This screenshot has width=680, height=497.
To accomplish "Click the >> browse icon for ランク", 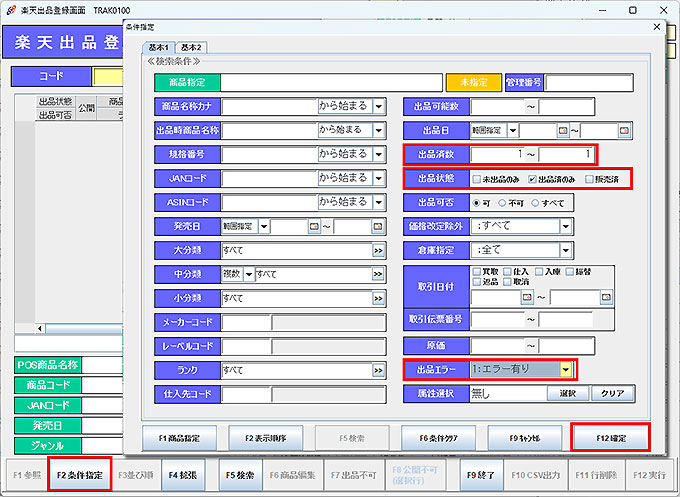I will coord(379,370).
